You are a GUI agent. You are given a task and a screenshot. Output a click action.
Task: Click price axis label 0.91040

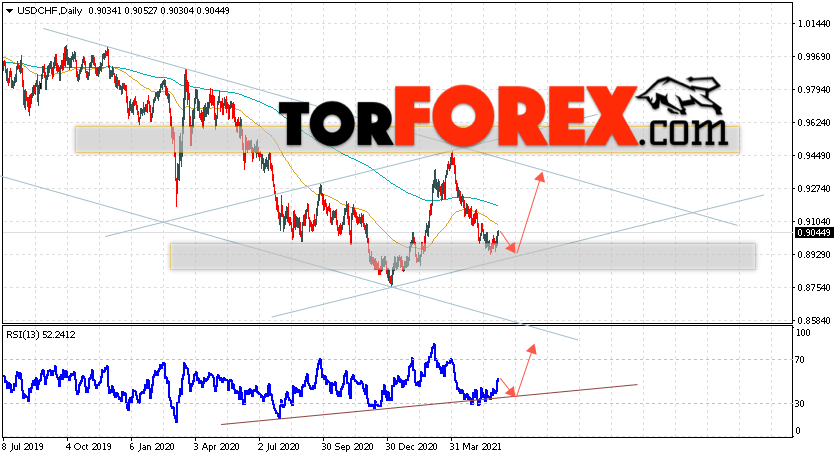(814, 221)
